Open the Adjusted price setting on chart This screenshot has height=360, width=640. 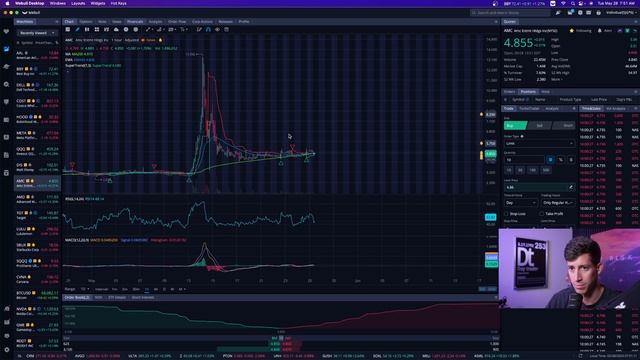click(131, 40)
